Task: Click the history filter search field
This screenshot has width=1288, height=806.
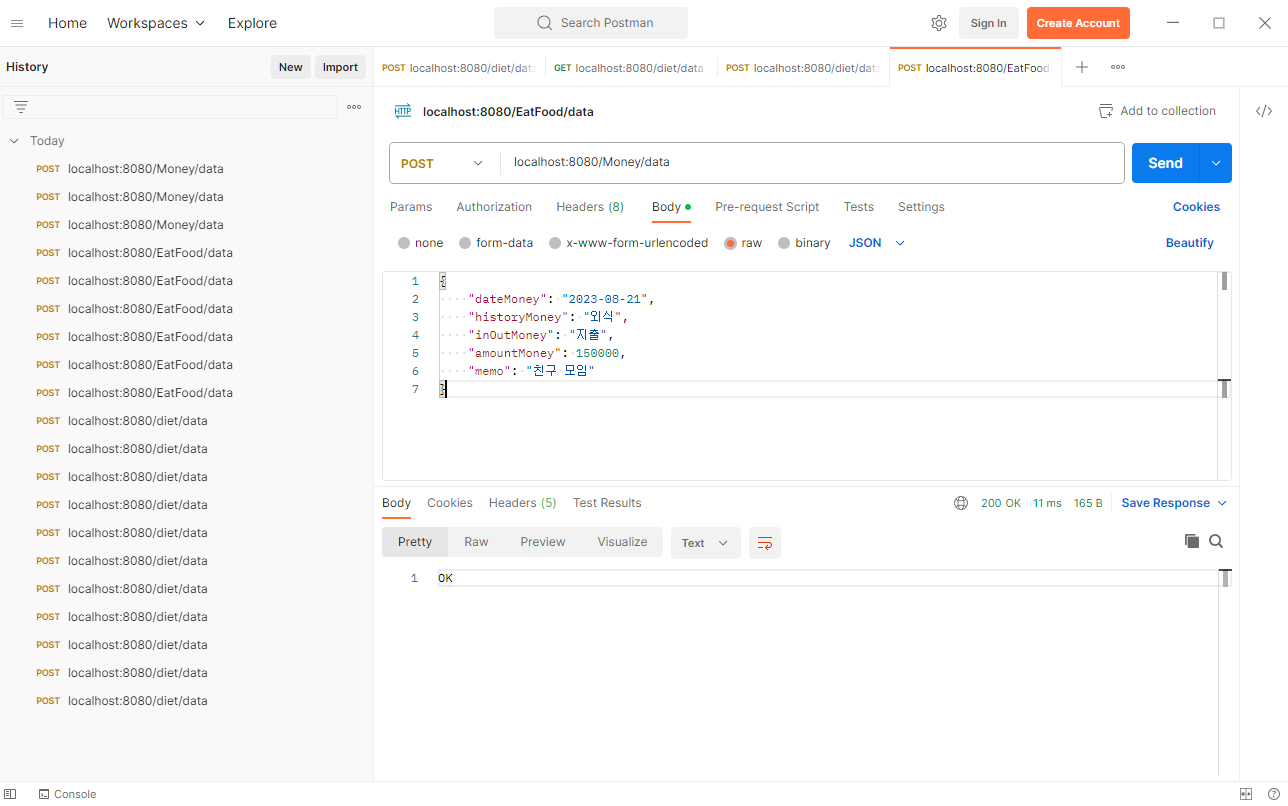Action: coord(170,107)
